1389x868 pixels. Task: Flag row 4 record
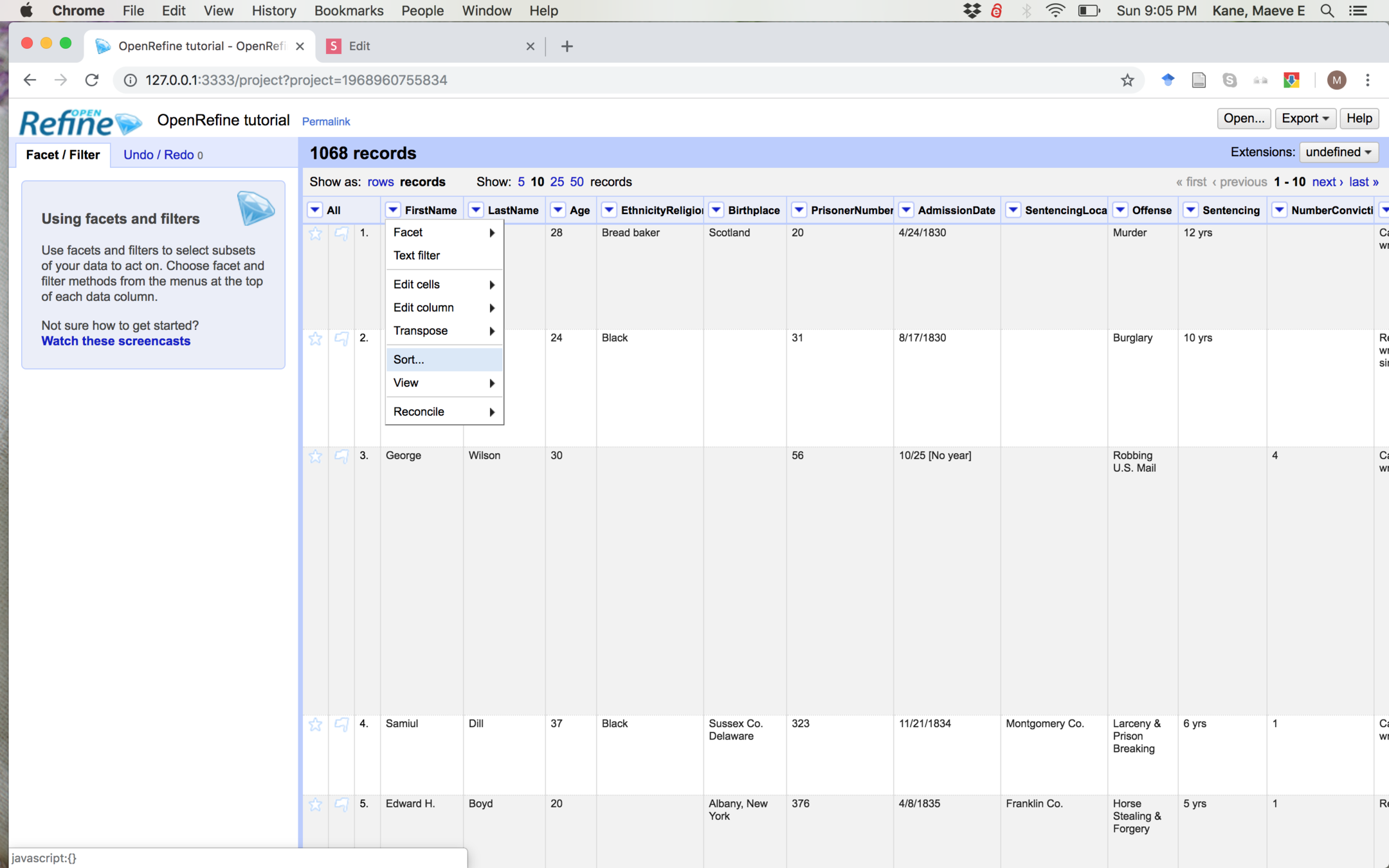[341, 725]
